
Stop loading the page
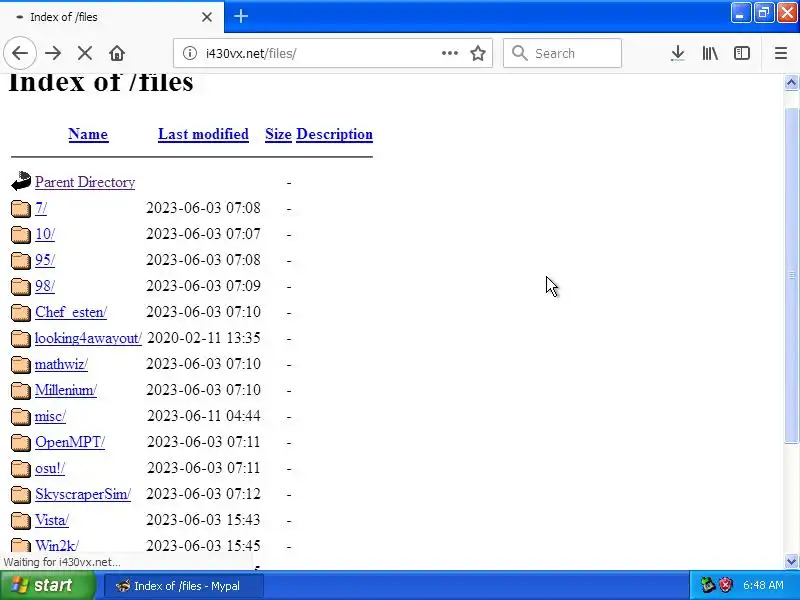point(85,53)
